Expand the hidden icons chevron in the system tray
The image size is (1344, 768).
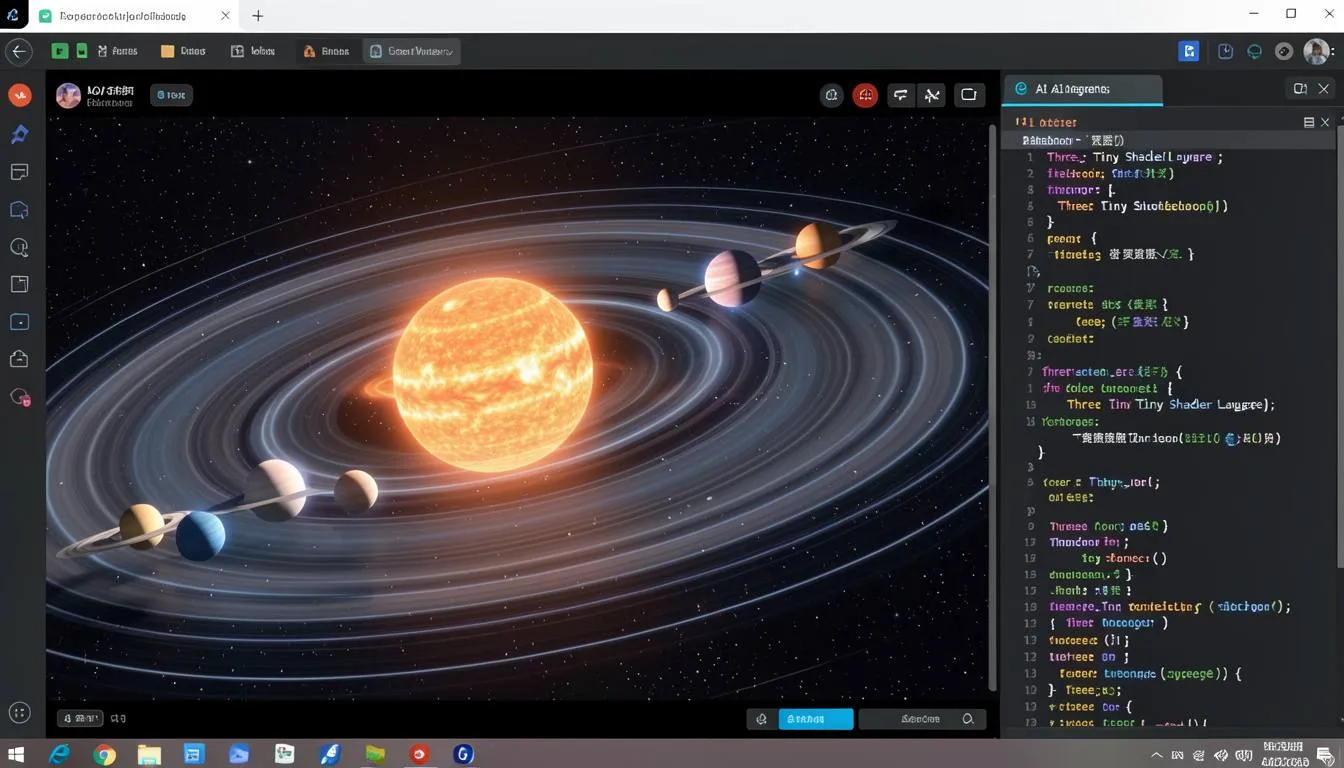[x=1155, y=755]
